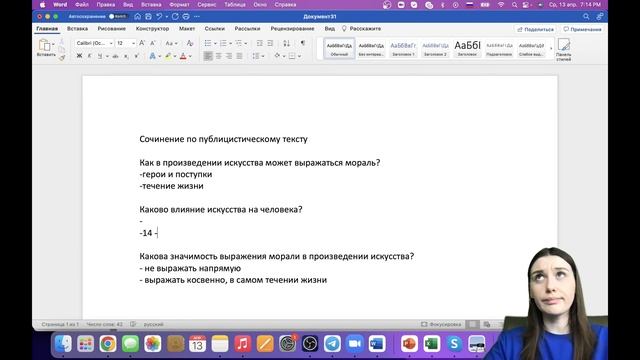Click the Расскажите (Tell me) field
Viewport: 640px width, 360px height.
tap(361, 29)
